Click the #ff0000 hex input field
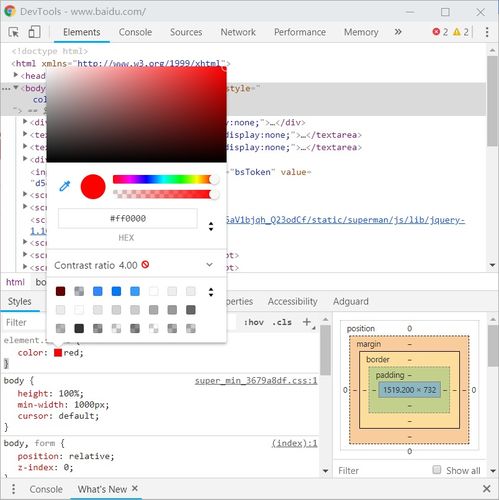Image resolution: width=499 pixels, height=500 pixels. click(128, 218)
